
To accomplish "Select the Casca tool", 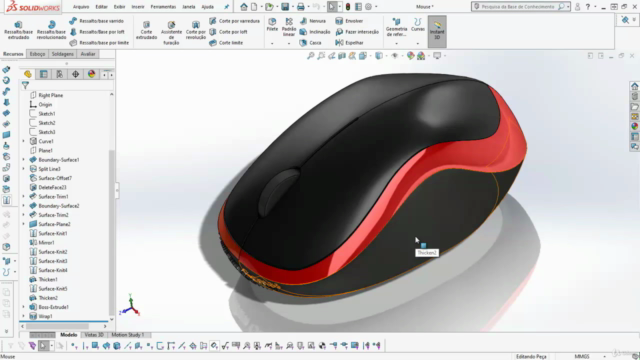I will tap(311, 42).
